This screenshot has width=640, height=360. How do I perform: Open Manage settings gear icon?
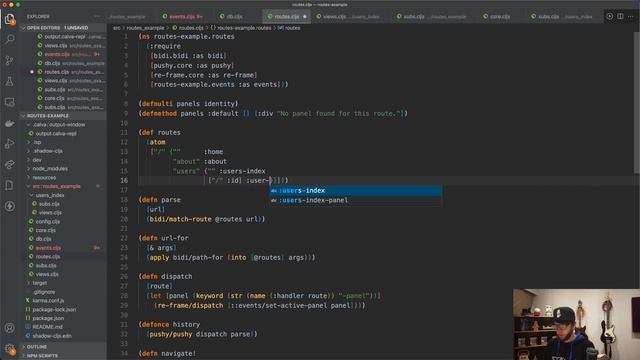click(9, 349)
